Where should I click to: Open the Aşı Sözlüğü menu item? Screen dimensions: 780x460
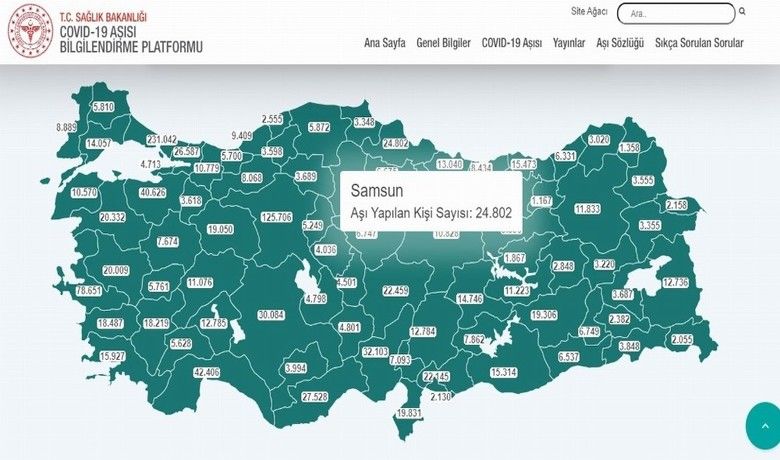[620, 43]
